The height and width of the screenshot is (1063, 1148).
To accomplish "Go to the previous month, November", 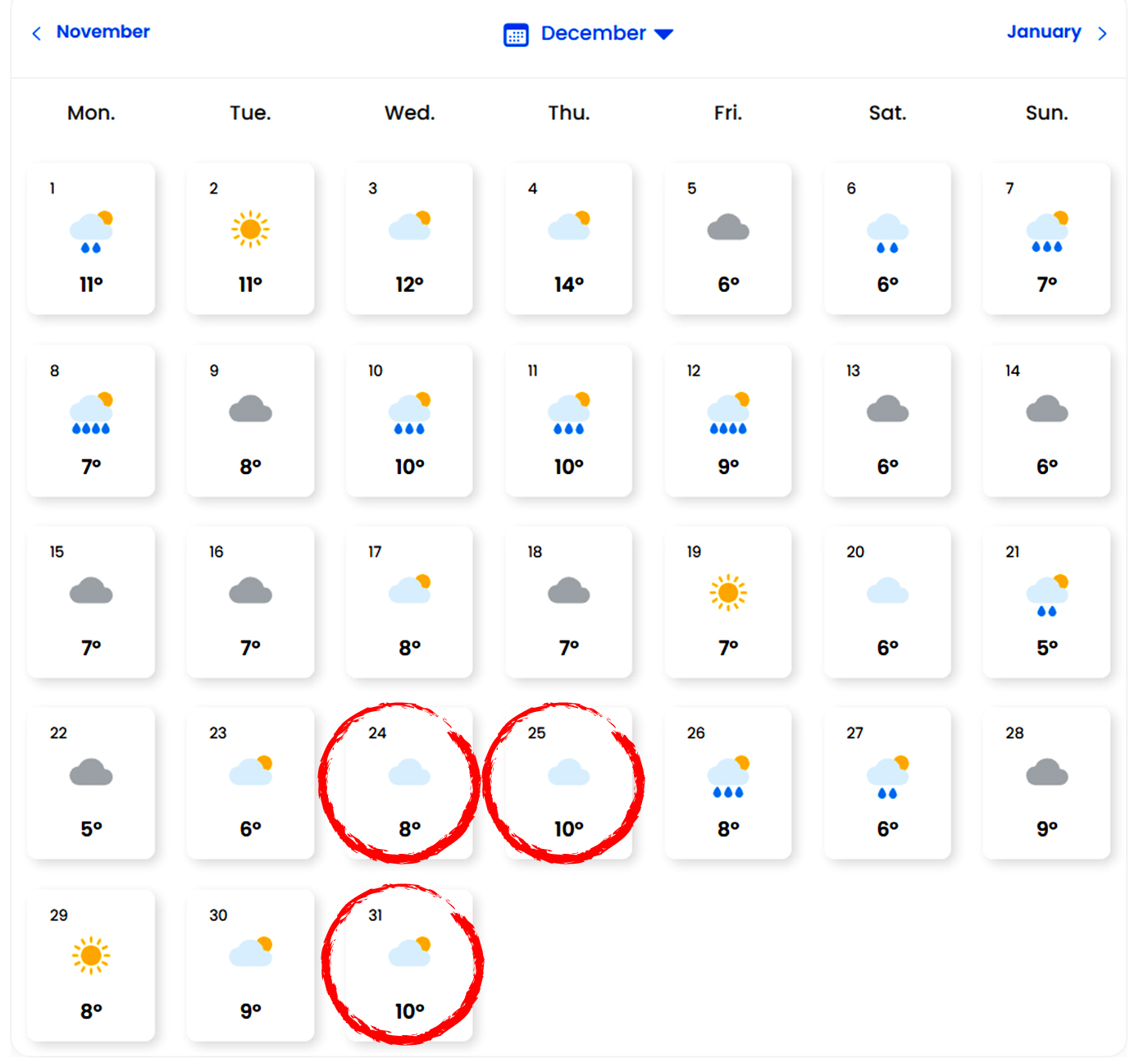I will 102,32.
